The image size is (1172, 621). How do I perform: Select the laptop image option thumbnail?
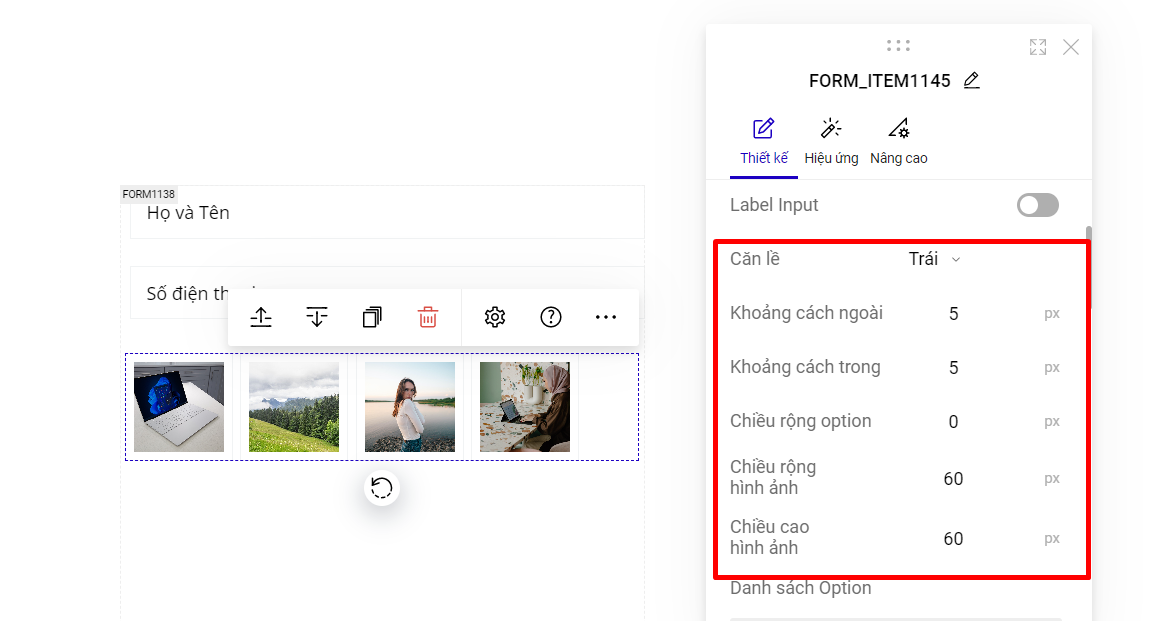point(179,407)
